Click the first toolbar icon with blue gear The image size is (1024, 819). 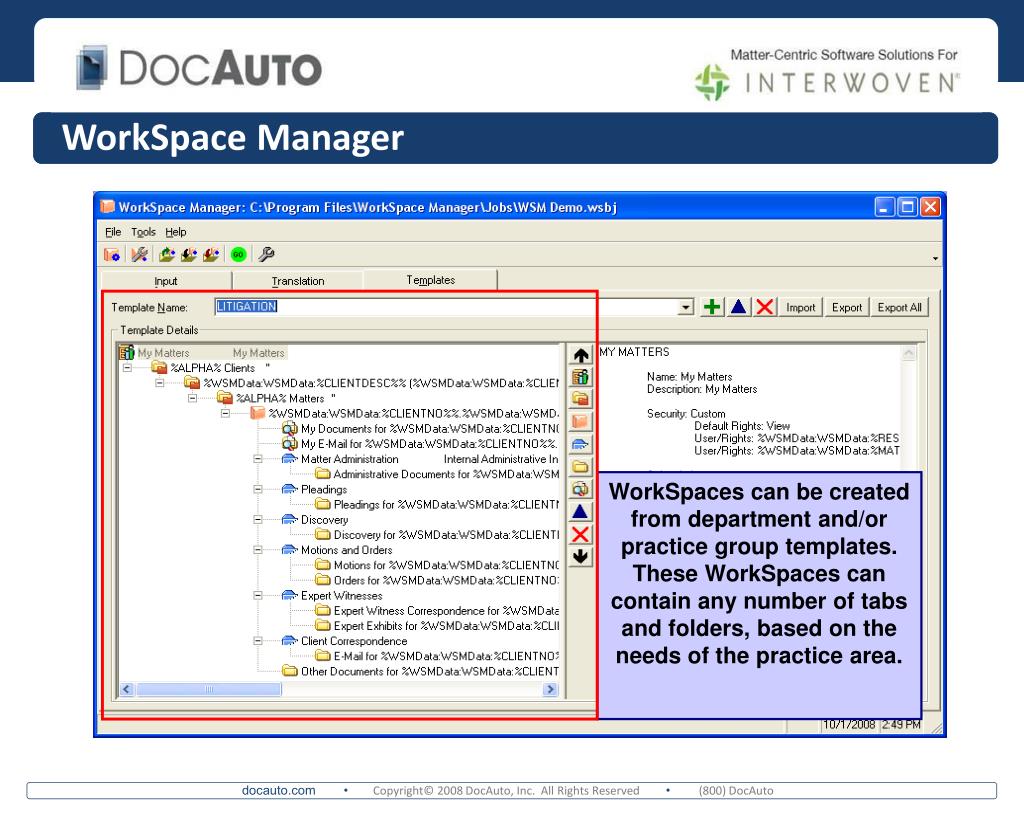coord(112,254)
